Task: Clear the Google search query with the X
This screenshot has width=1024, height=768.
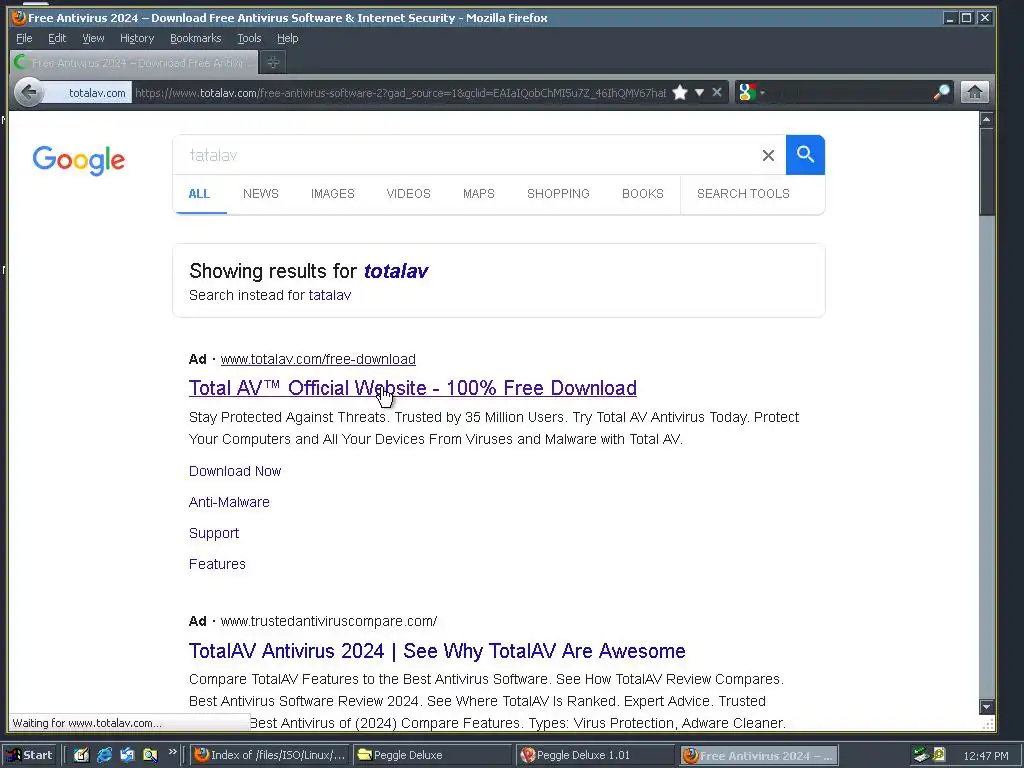Action: coord(768,155)
